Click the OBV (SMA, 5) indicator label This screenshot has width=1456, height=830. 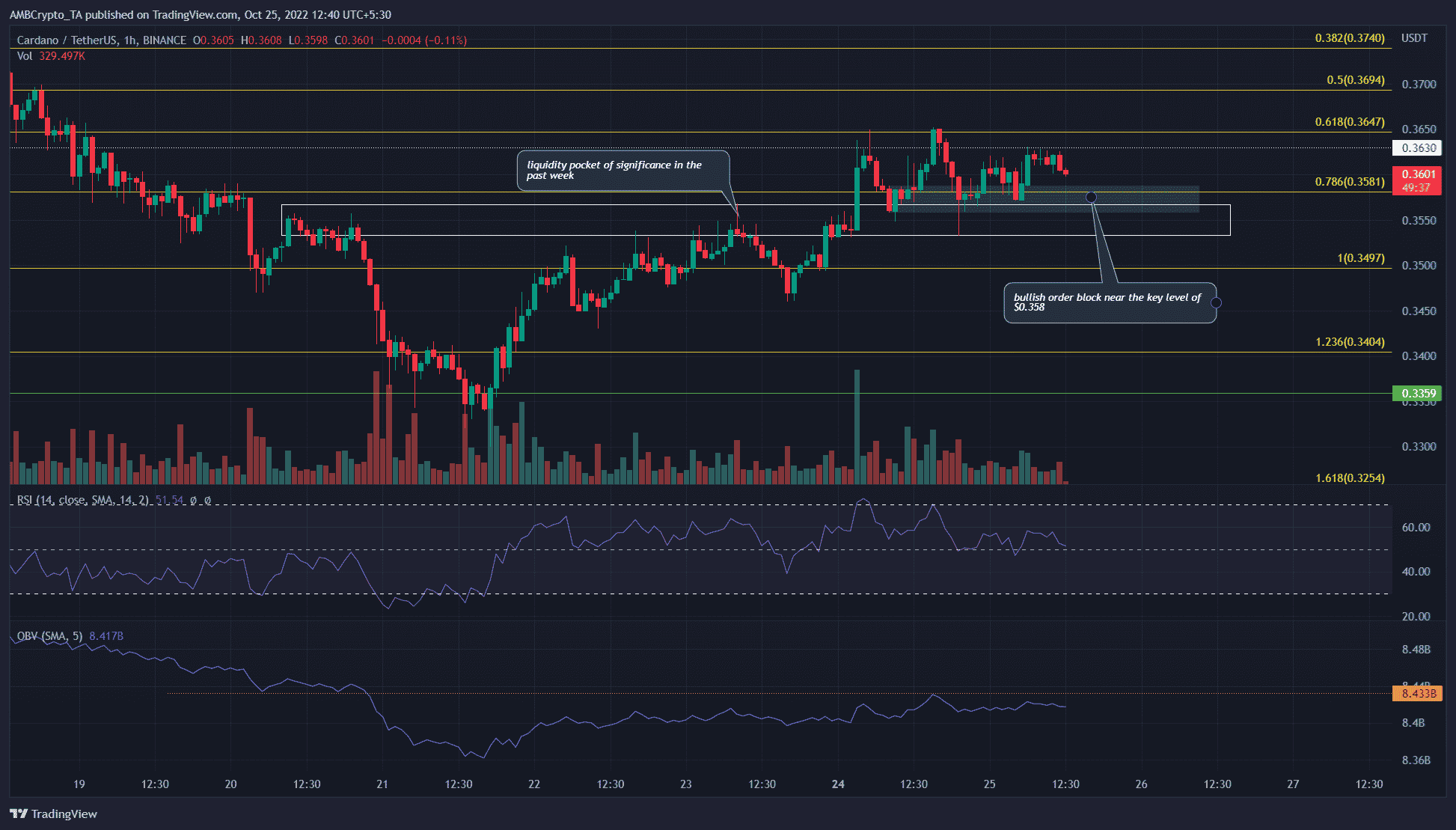tap(49, 636)
